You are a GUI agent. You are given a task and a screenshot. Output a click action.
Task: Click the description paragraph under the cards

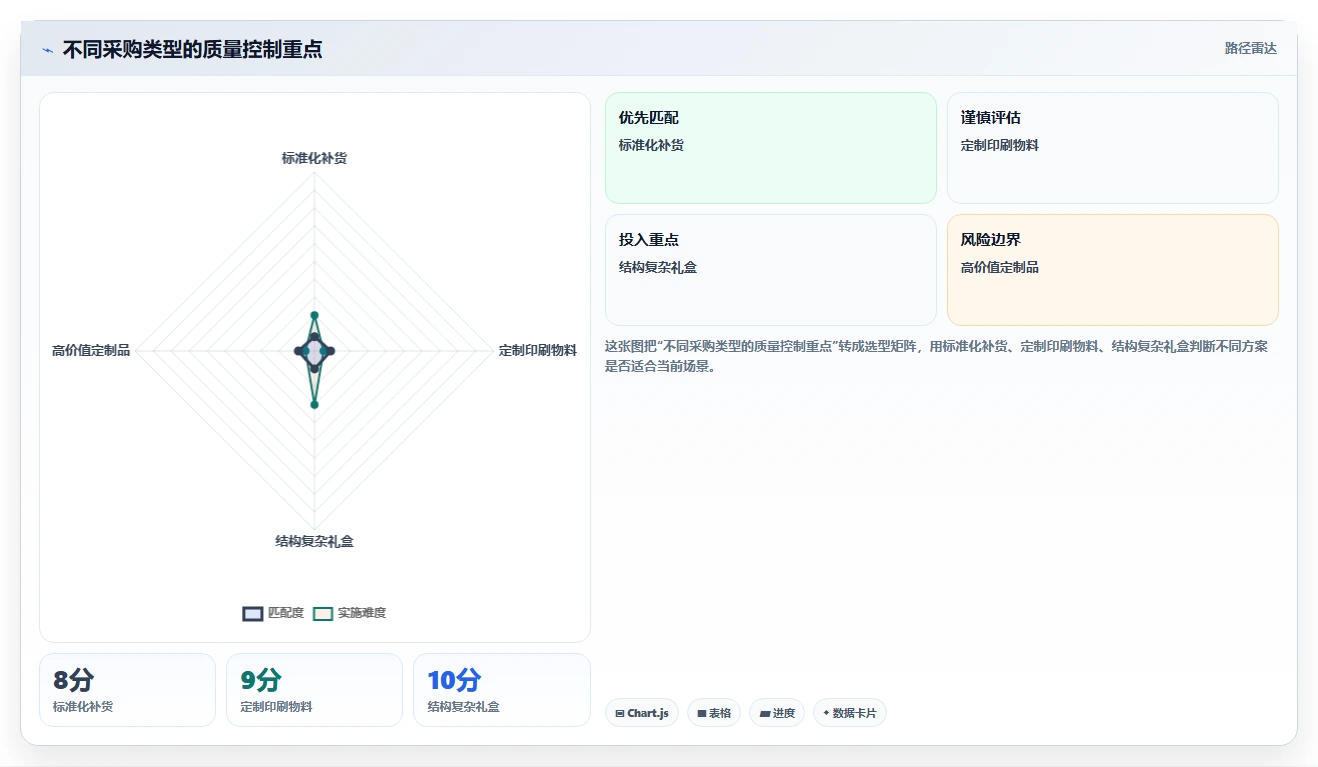pyautogui.click(x=937, y=356)
